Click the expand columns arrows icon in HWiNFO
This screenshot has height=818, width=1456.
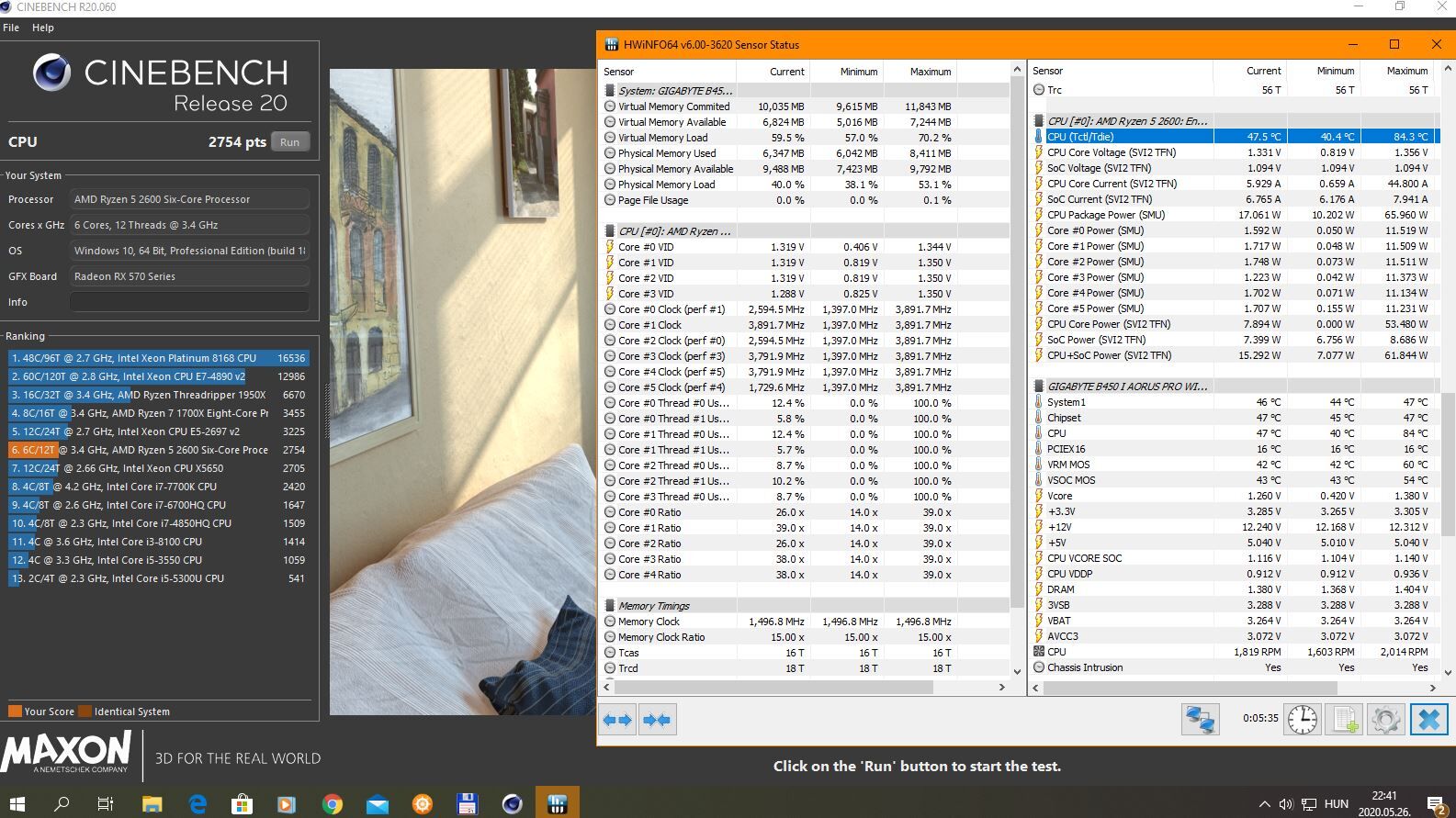(x=617, y=720)
